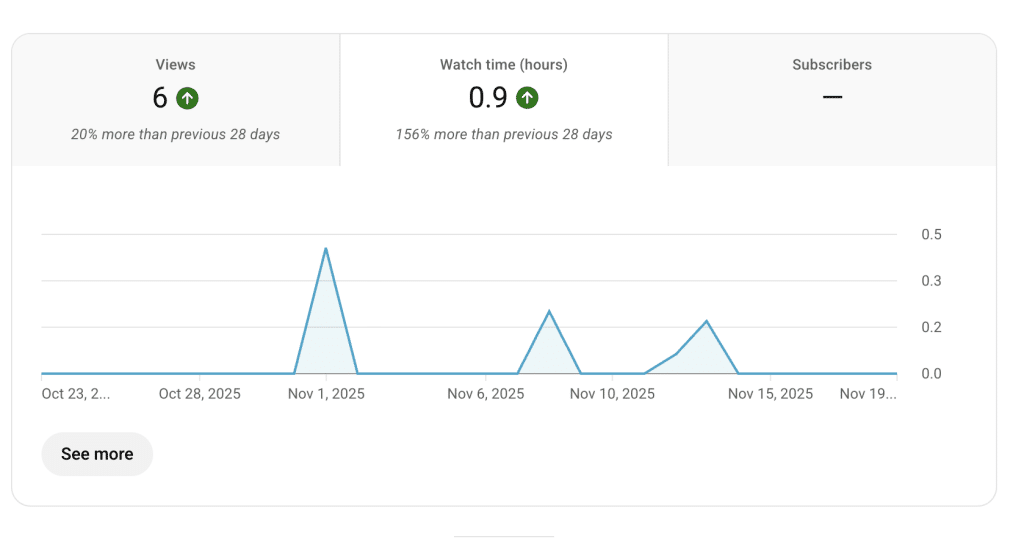Click the middle chart peak after Nov 6
The image size is (1024, 547).
pyautogui.click(x=549, y=311)
